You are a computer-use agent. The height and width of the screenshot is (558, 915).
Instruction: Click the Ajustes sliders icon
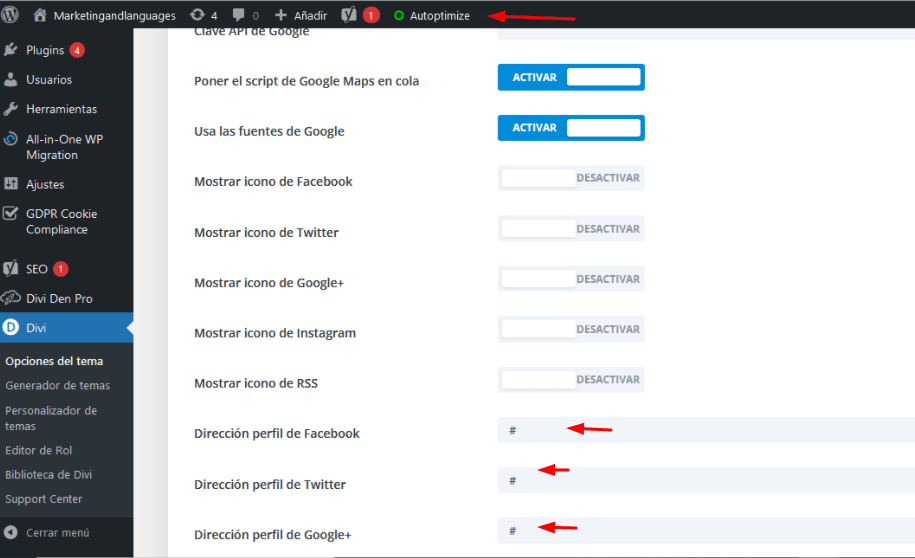pos(11,184)
